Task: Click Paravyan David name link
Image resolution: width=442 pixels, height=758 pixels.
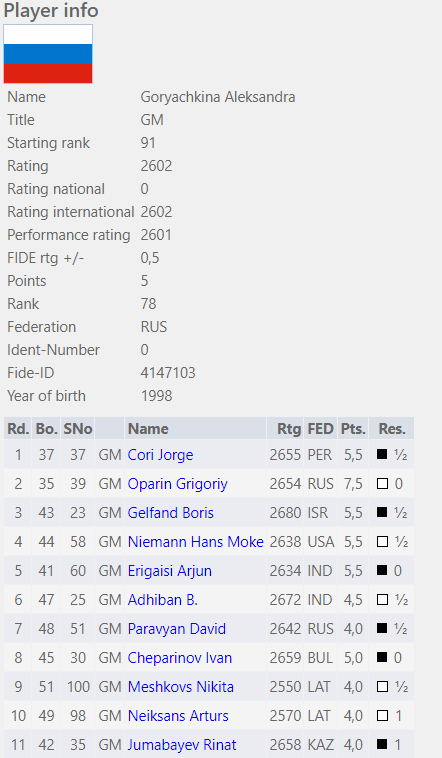Action: point(177,629)
